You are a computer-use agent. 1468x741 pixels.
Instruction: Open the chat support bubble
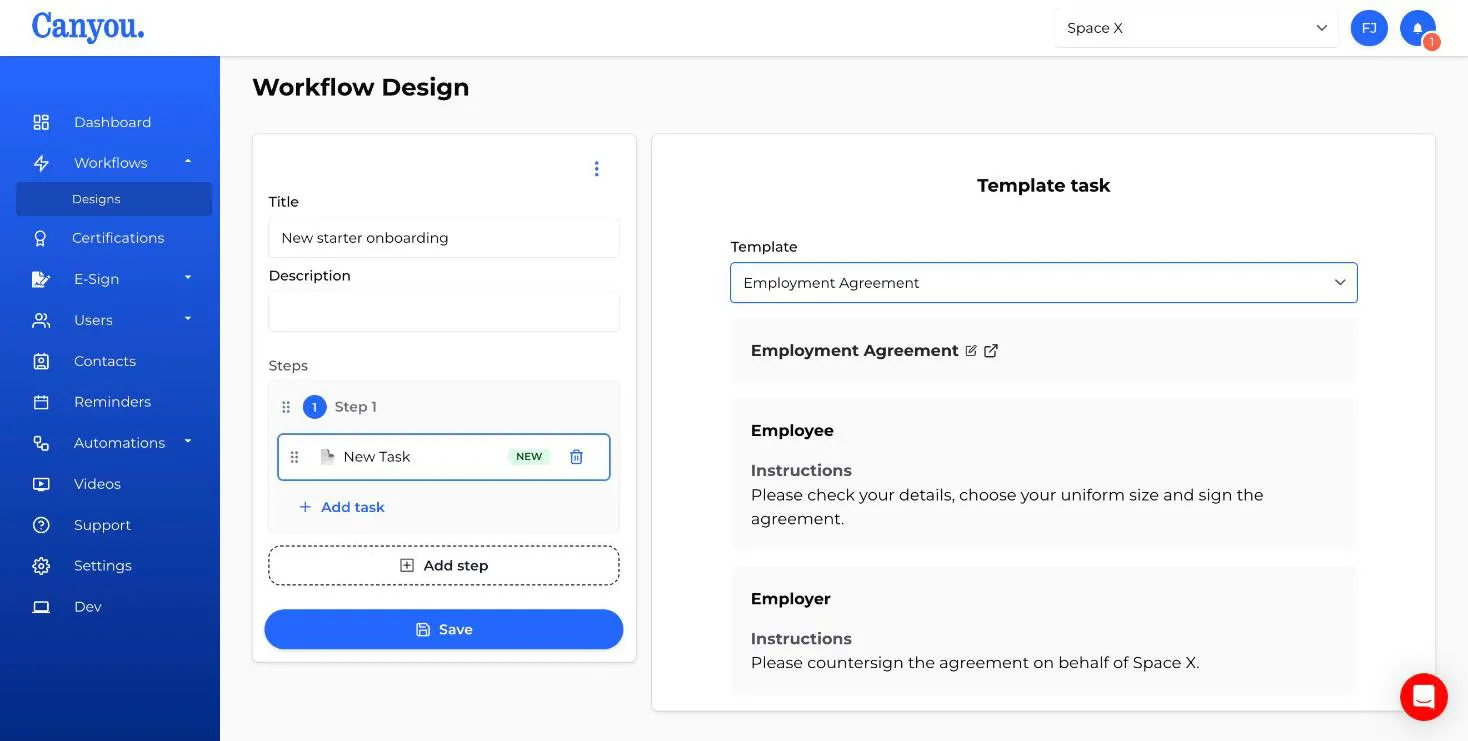(1424, 696)
